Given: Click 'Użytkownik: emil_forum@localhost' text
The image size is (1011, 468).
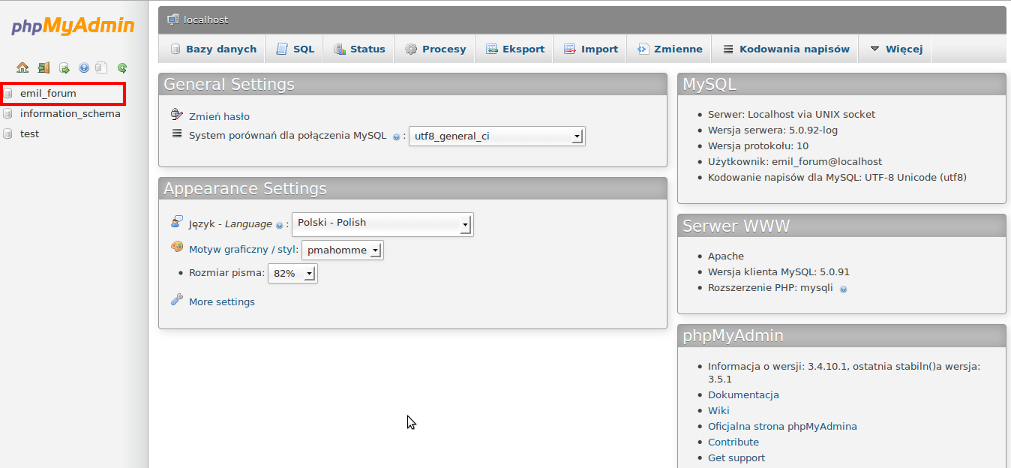Looking at the screenshot, I should [x=795, y=161].
